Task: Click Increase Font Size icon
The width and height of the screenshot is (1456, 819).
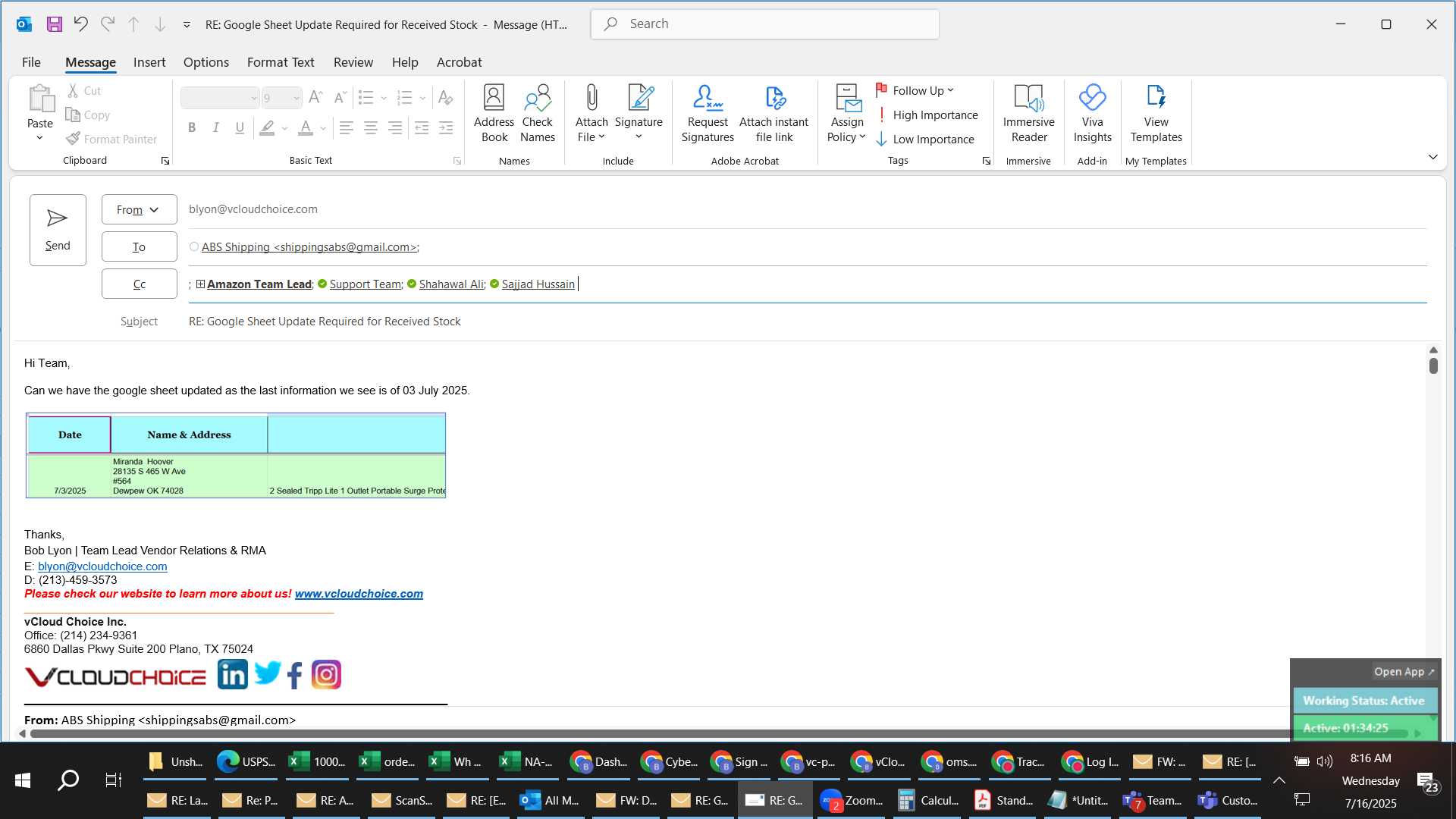Action: click(316, 97)
